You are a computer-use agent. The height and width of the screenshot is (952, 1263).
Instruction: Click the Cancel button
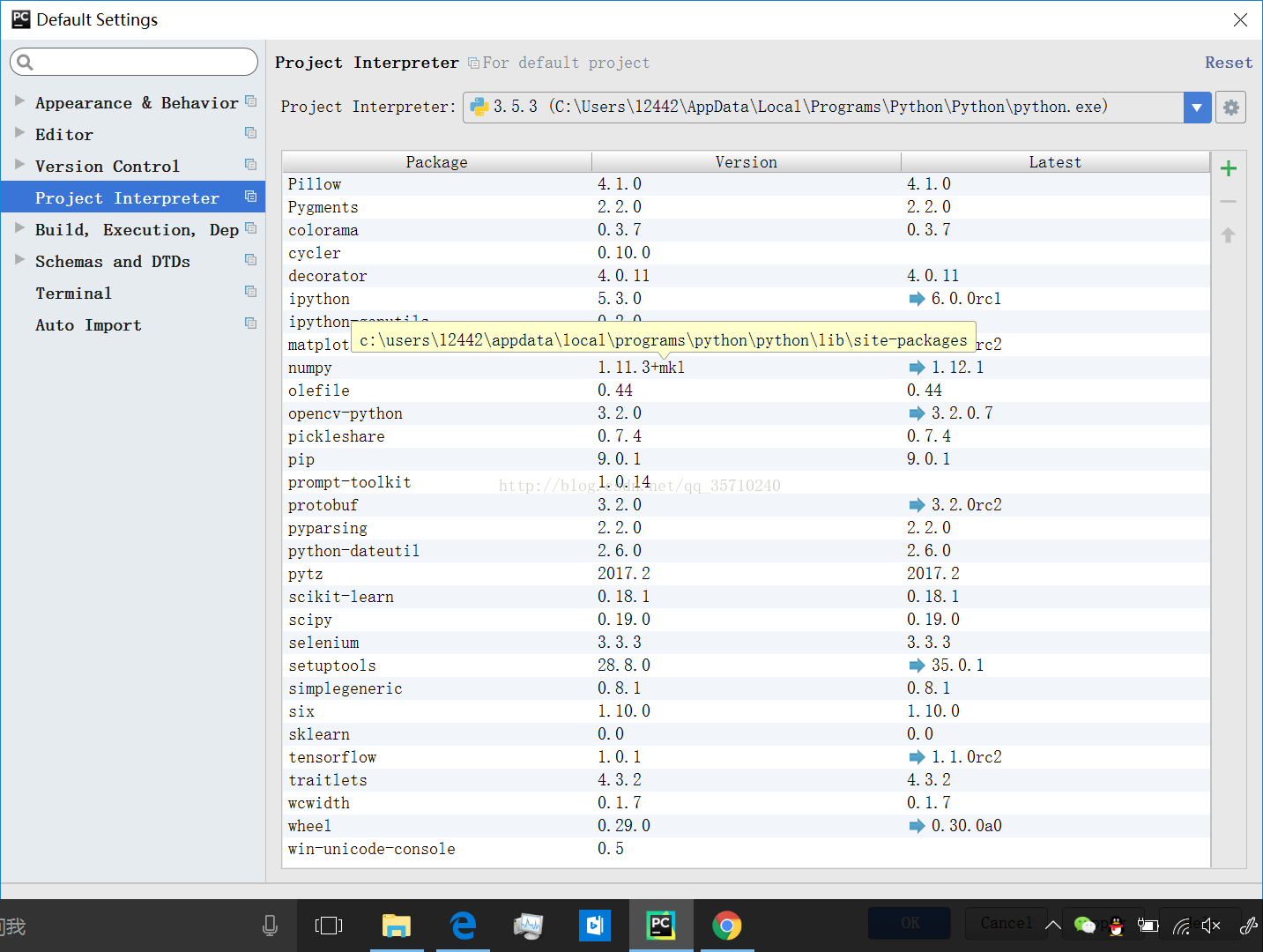(1007, 923)
